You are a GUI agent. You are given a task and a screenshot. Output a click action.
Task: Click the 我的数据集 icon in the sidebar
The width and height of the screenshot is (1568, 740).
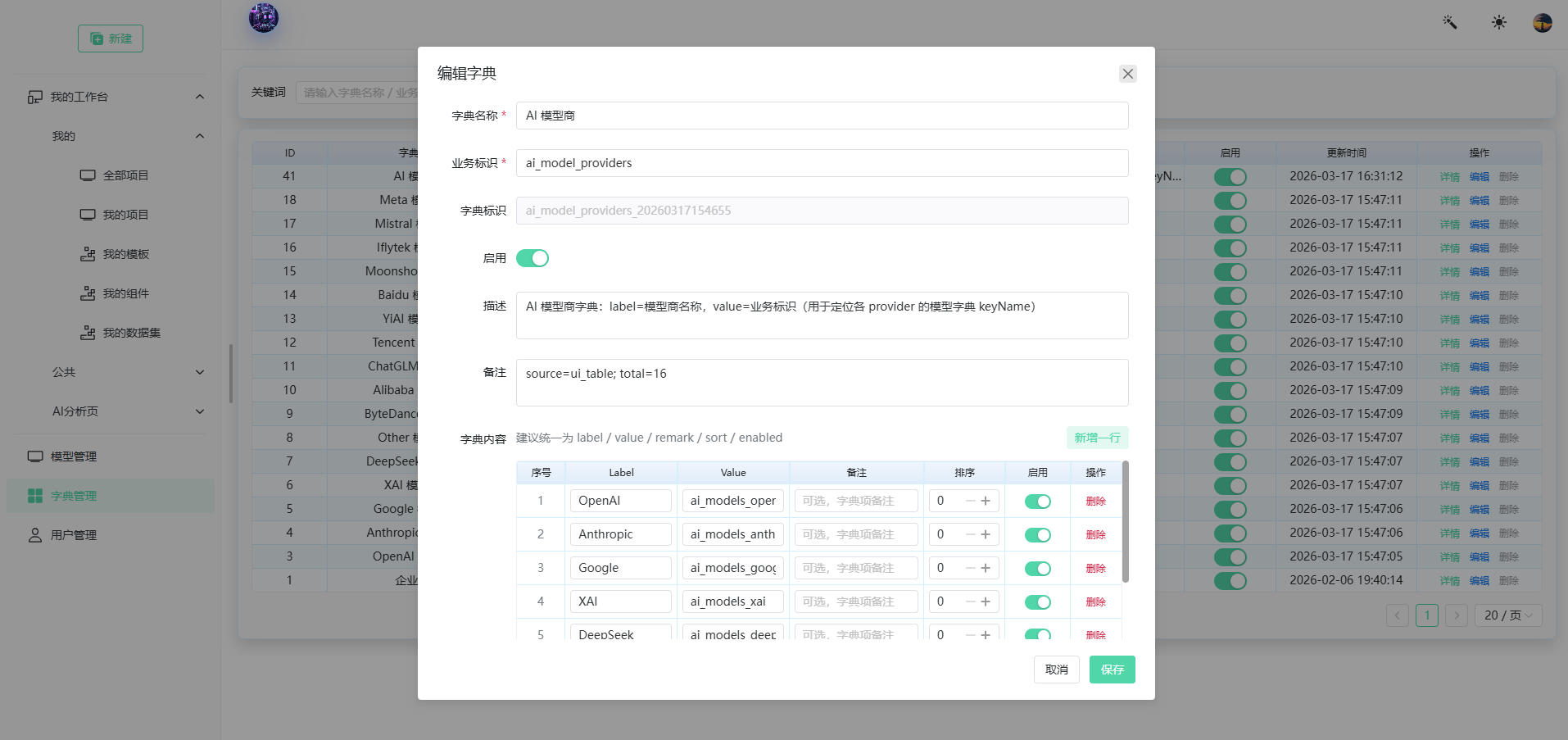(x=88, y=333)
